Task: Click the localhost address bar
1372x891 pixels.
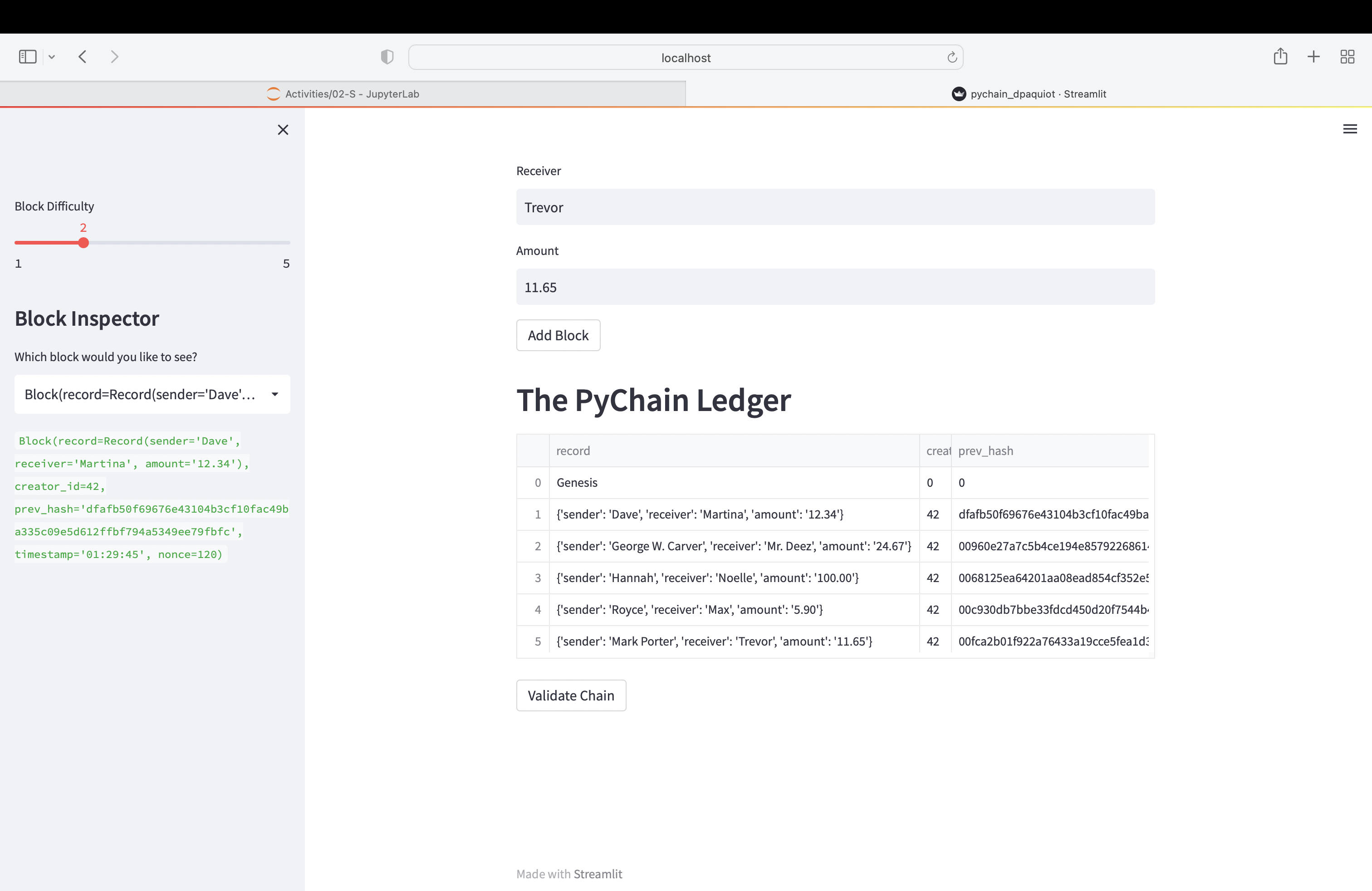Action: click(686, 57)
